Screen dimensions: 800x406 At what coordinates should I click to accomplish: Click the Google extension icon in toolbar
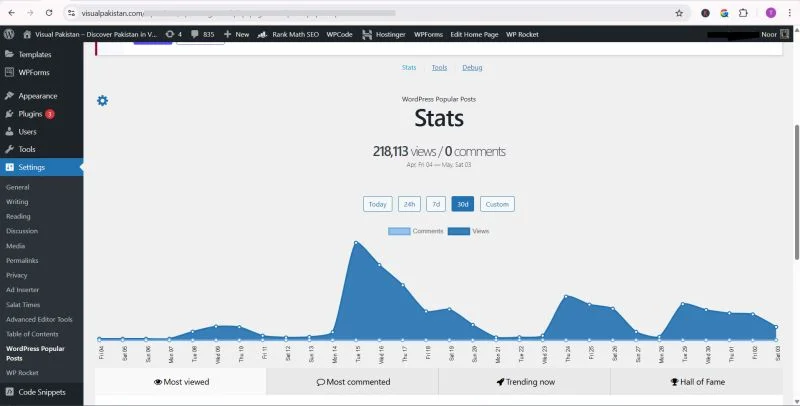point(724,13)
